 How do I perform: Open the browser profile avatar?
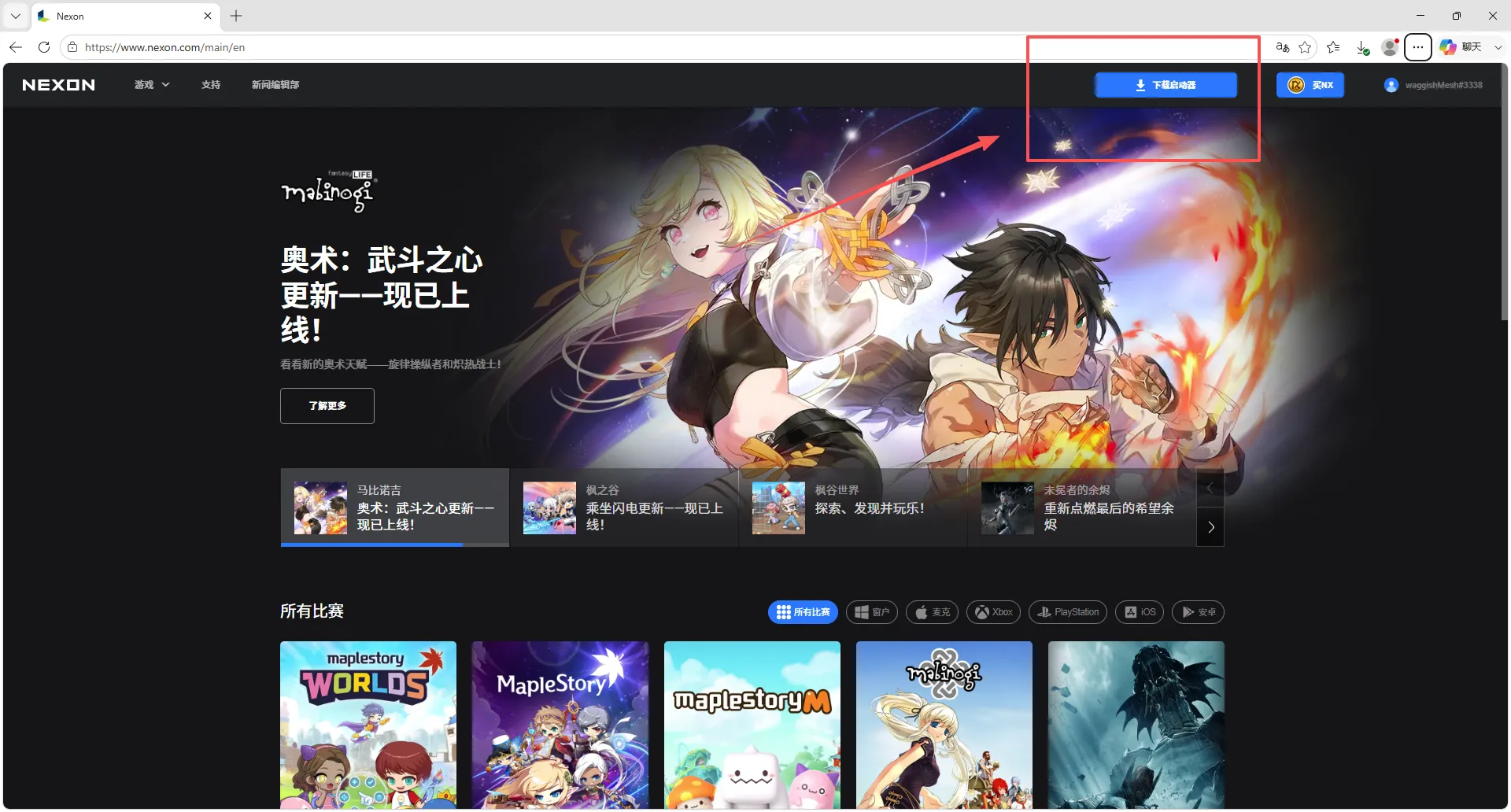[1391, 47]
